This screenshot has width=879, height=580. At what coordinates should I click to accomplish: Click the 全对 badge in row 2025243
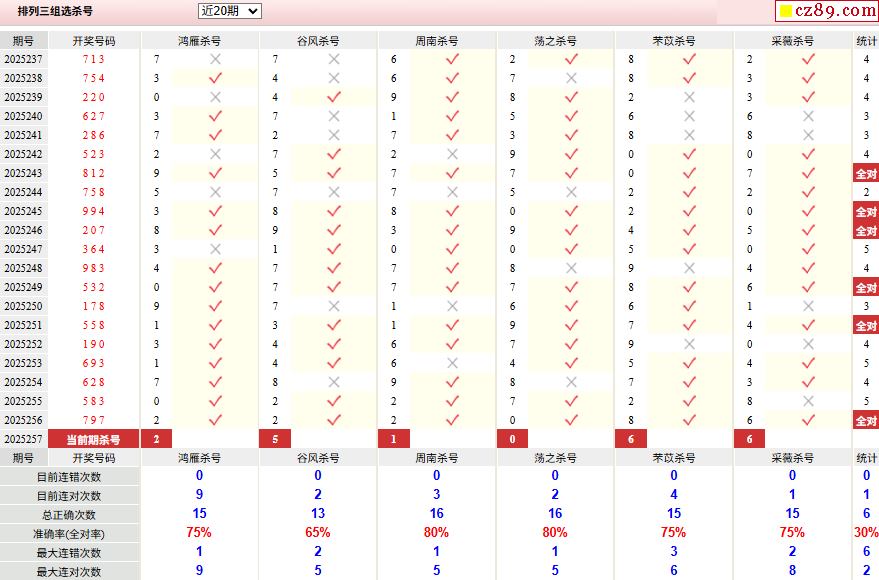pyautogui.click(x=866, y=174)
